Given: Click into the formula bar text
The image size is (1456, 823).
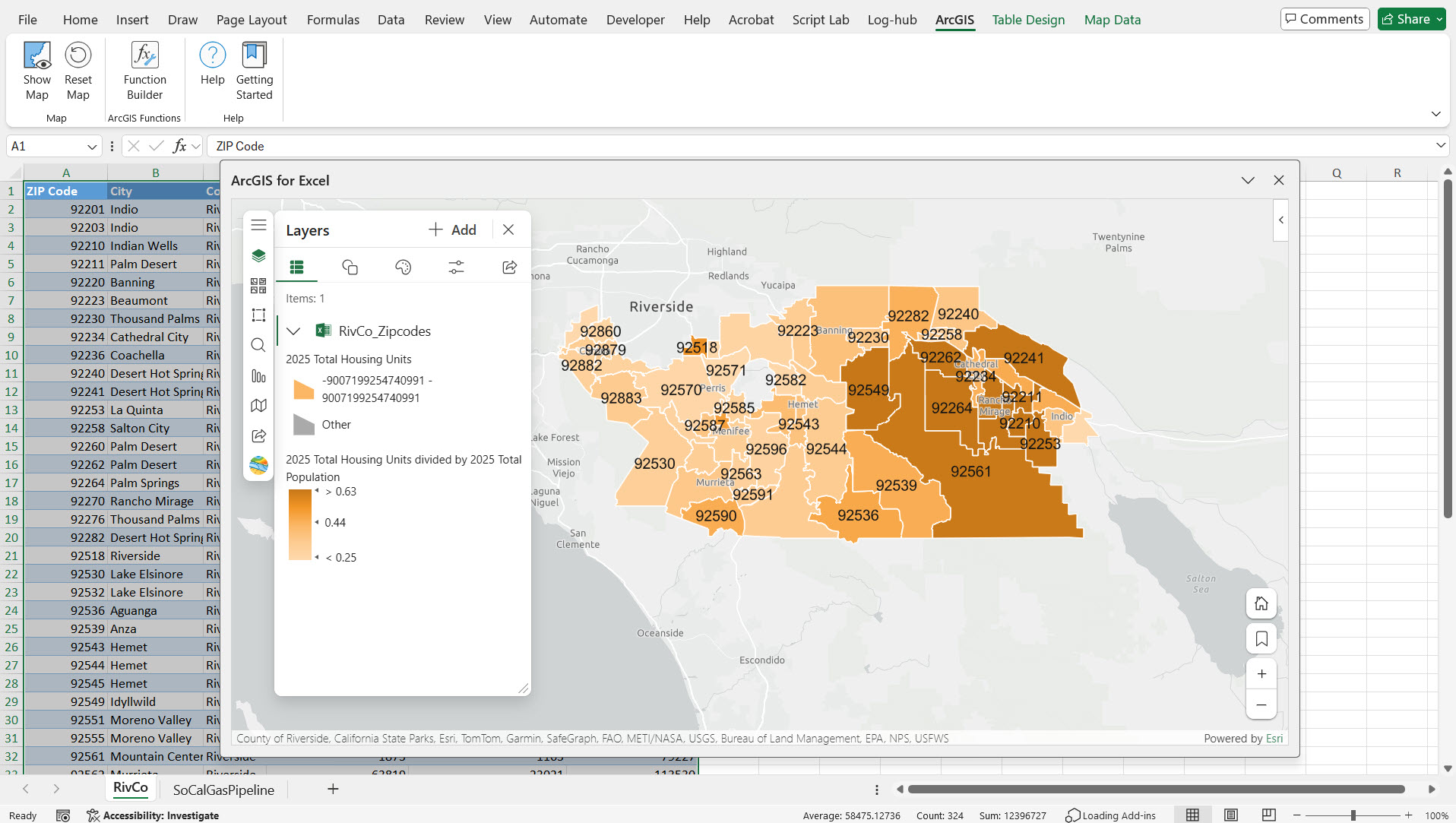Looking at the screenshot, I should 821,146.
